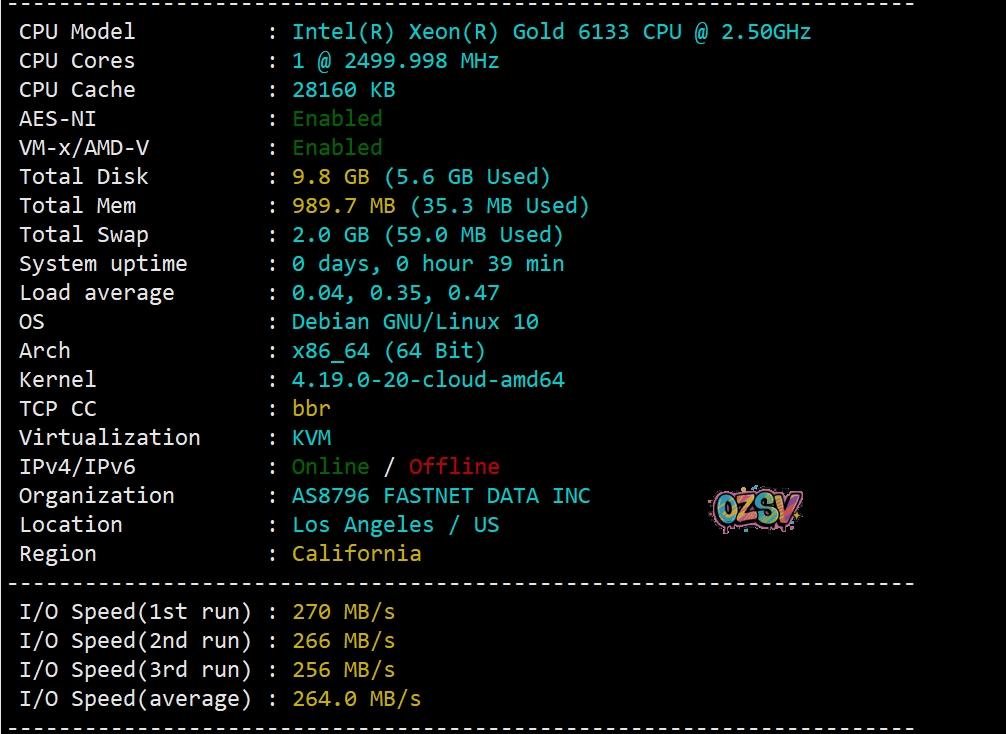Click the OZSV graffiti watermark logo

pos(756,510)
